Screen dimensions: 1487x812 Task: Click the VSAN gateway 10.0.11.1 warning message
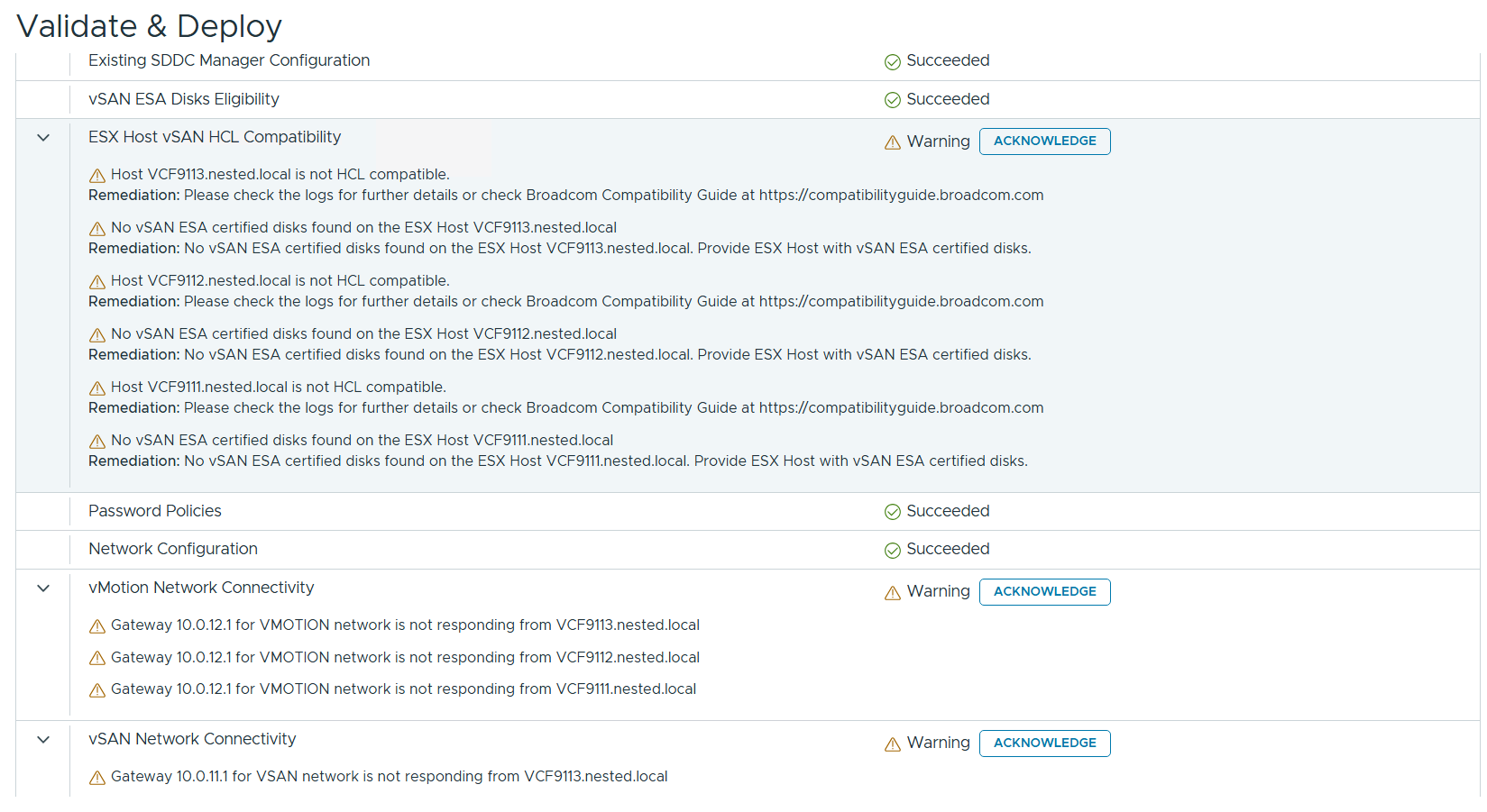coord(389,777)
